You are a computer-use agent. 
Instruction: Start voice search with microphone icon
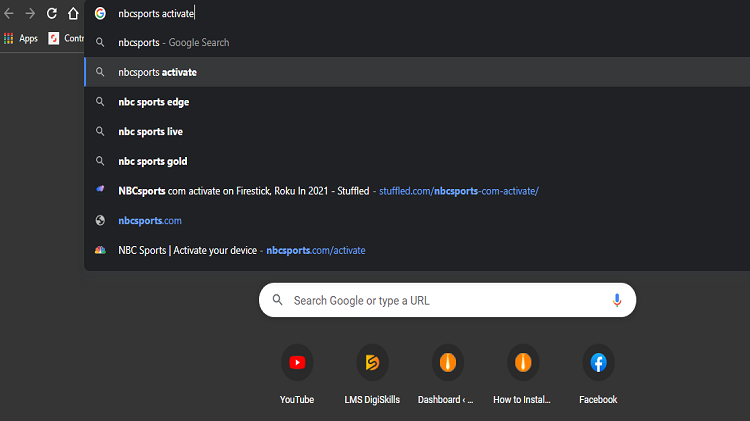pos(617,300)
